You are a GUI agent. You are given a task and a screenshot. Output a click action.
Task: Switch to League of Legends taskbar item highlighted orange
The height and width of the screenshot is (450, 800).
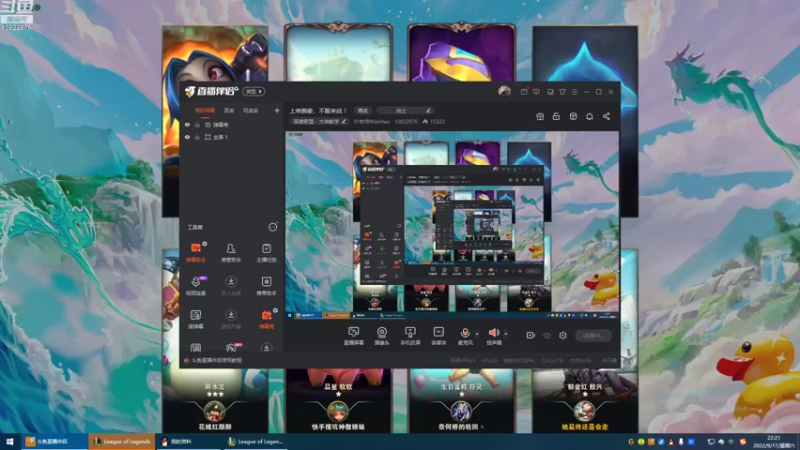121,441
